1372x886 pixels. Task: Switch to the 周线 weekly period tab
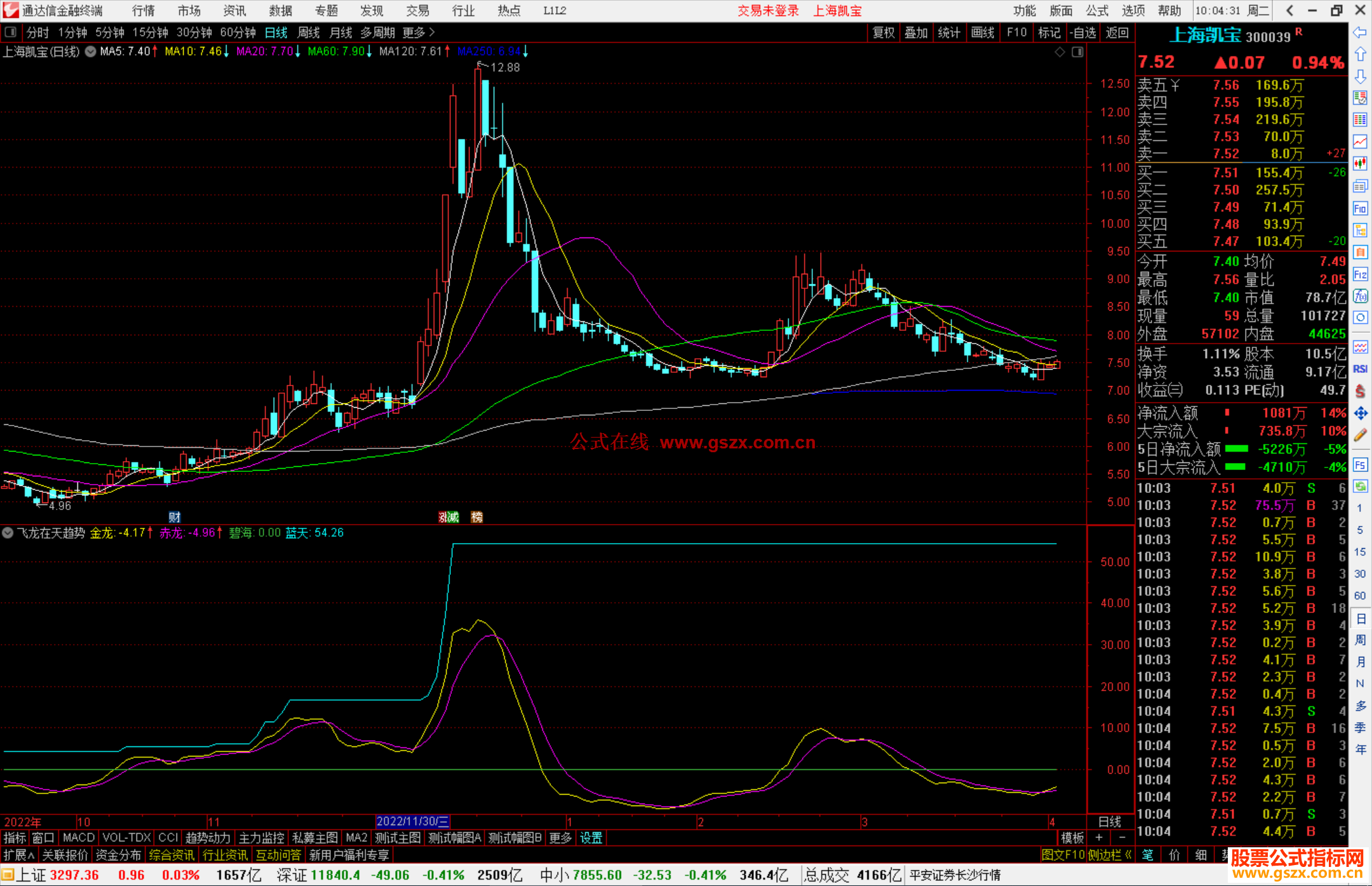(x=309, y=32)
